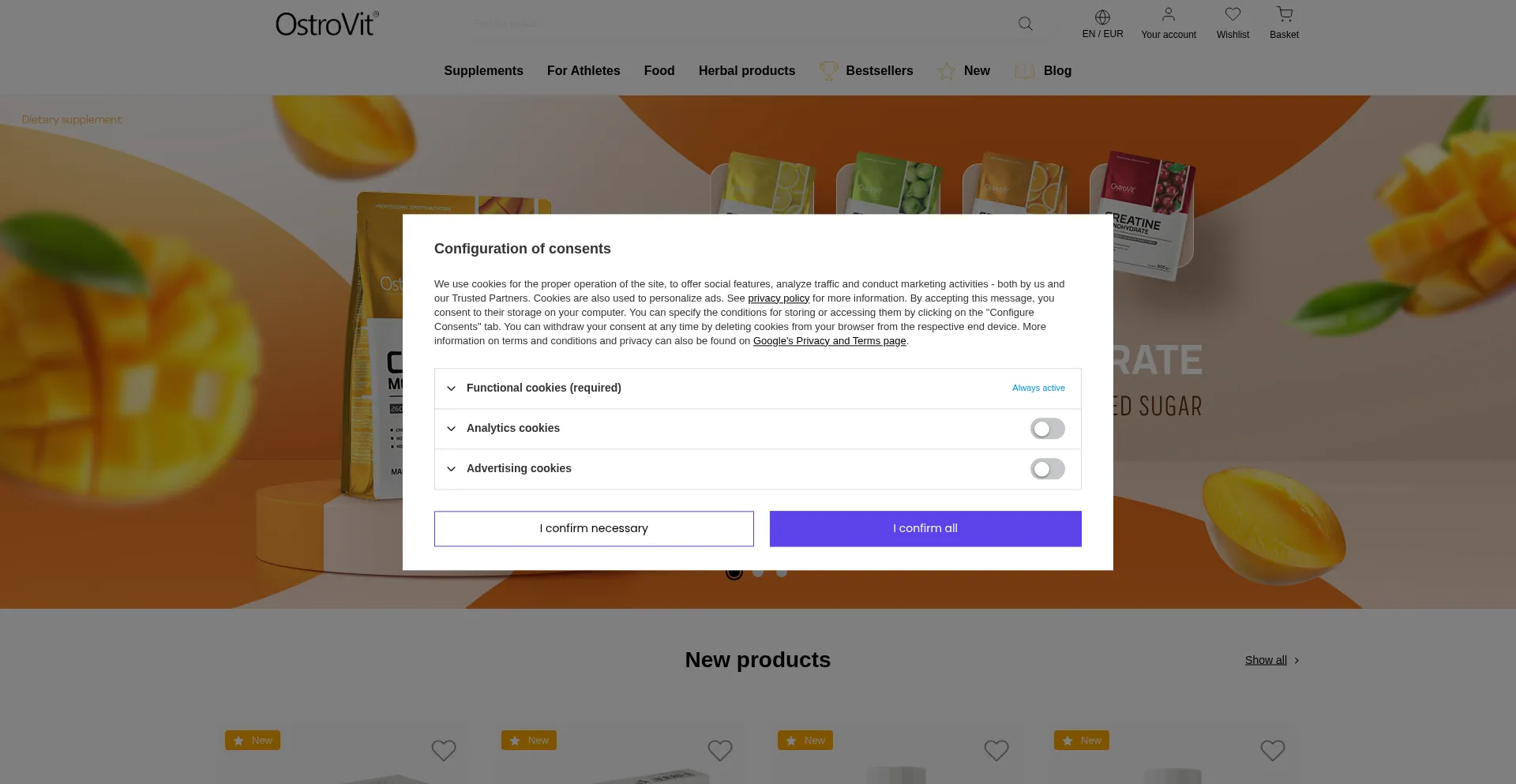Expand the Functional cookies section
Screen dimensions: 1516x784
point(451,388)
